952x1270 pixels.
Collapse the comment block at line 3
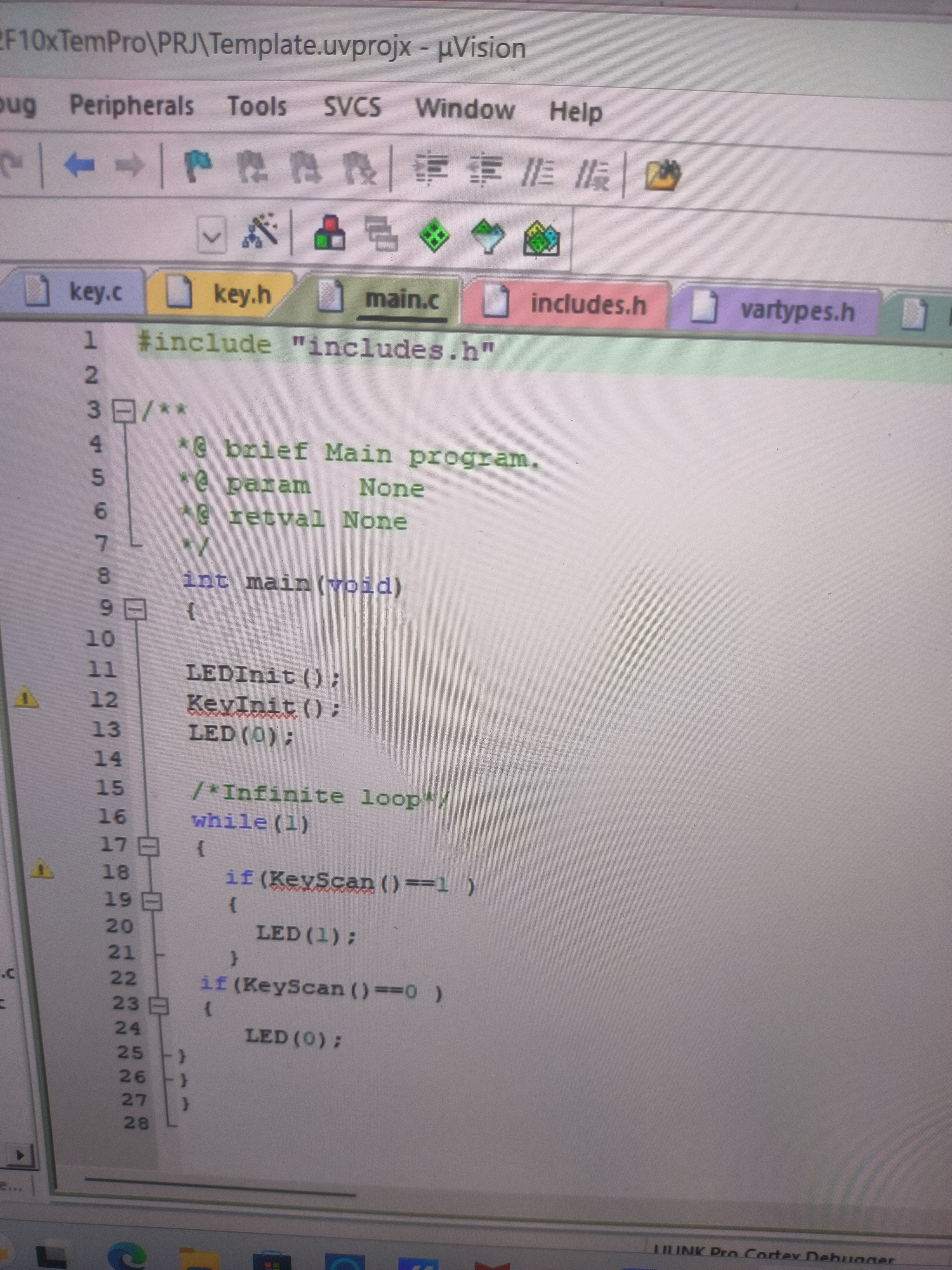click(123, 411)
